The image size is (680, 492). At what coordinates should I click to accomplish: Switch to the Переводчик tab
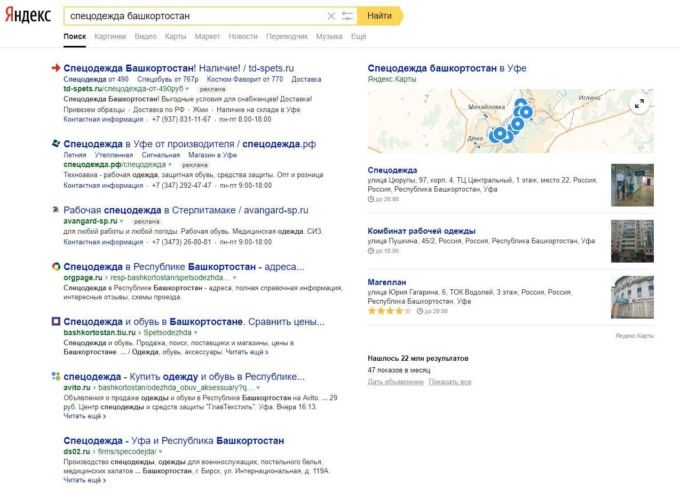[x=287, y=36]
